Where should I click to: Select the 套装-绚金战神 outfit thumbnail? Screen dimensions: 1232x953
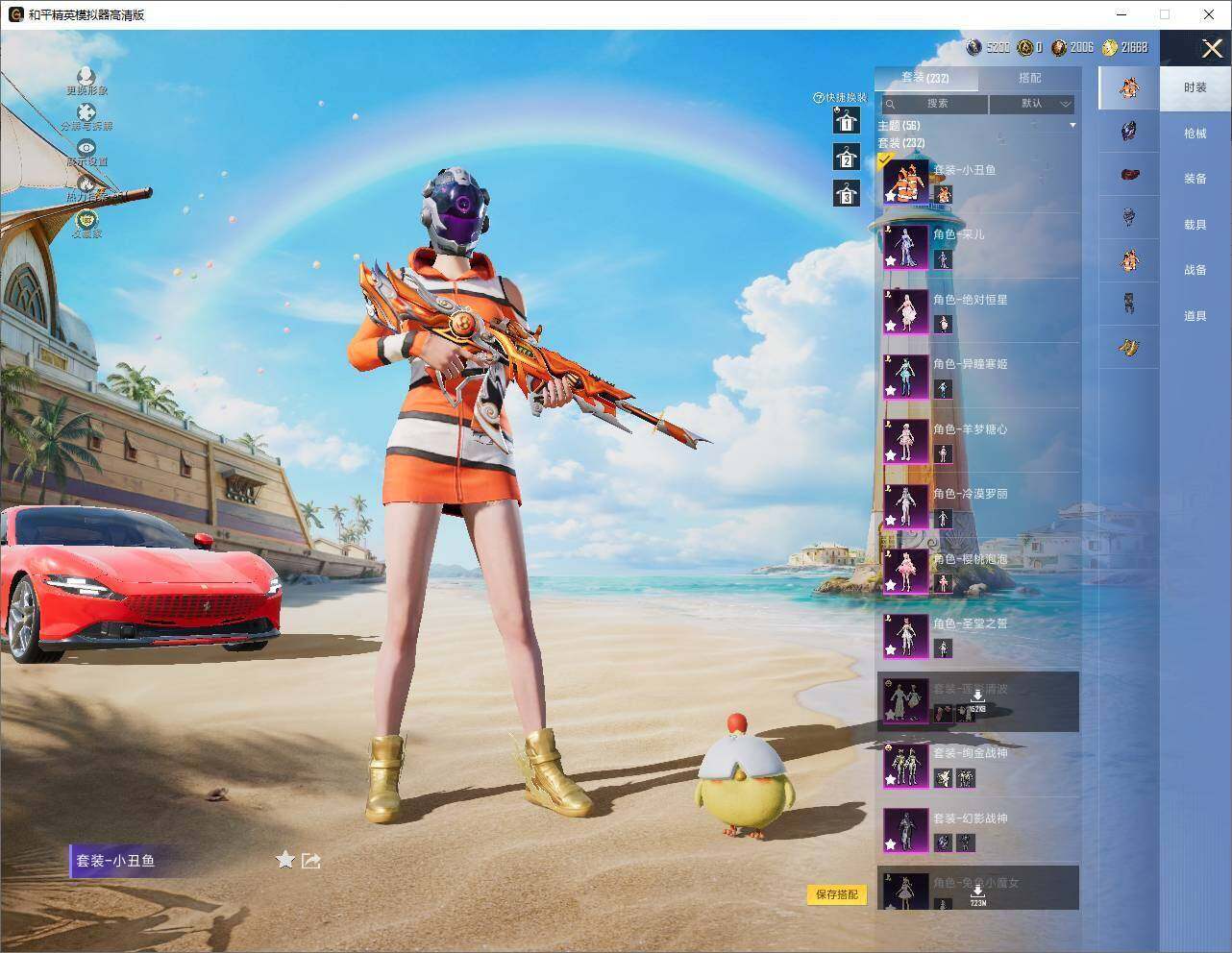pos(905,766)
